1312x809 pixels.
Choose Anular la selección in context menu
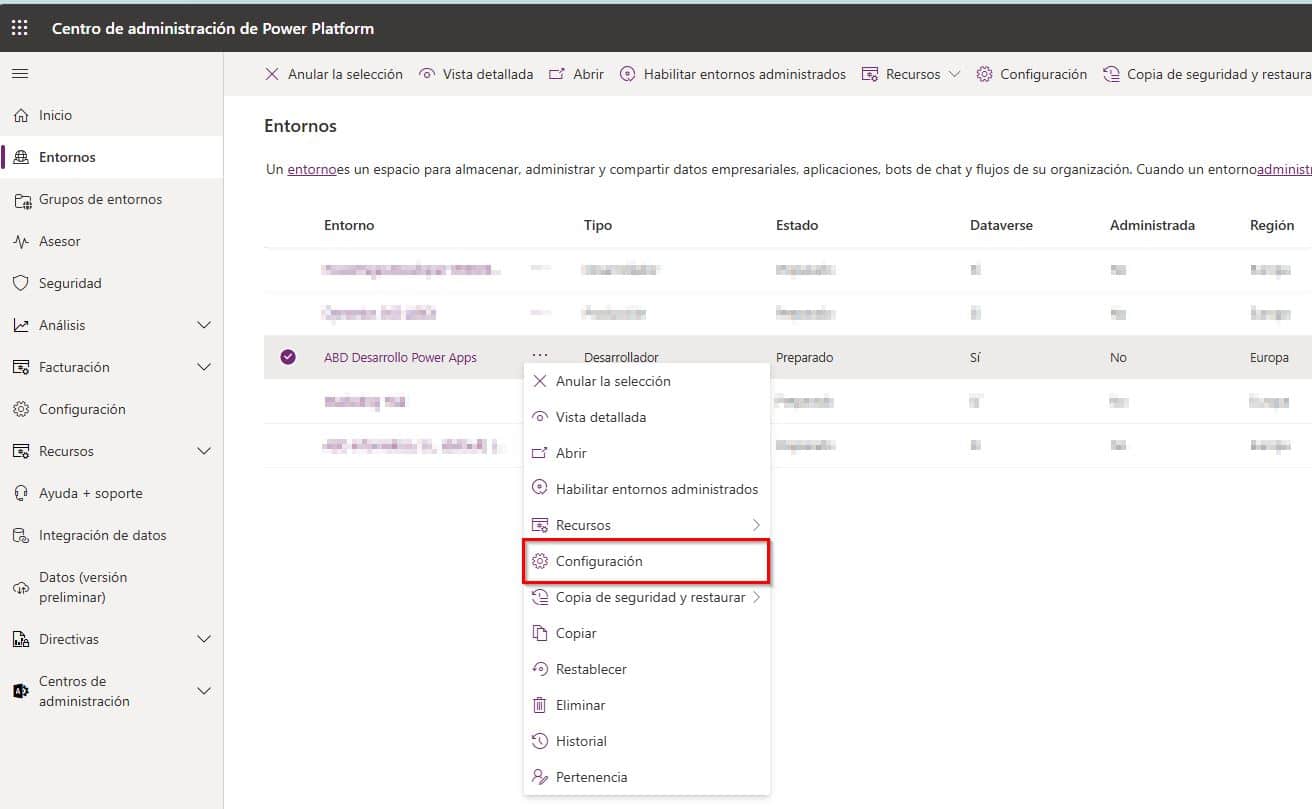pos(647,381)
